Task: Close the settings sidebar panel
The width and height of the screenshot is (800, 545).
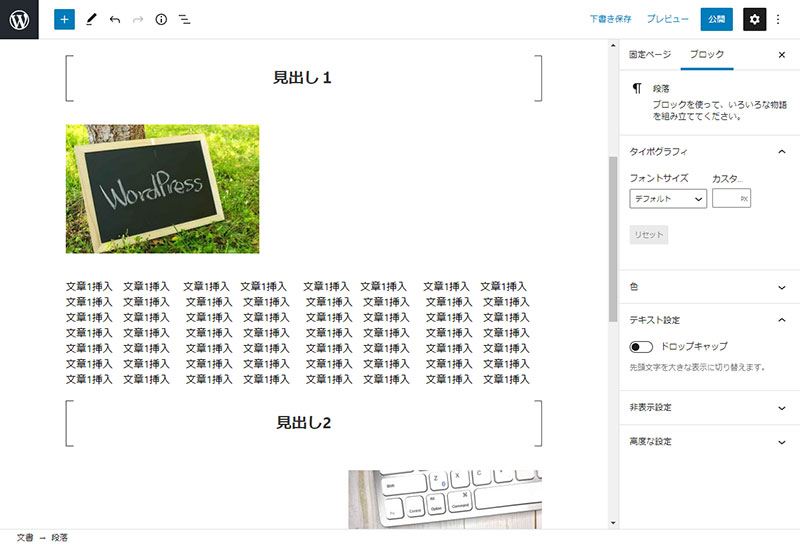Action: click(x=781, y=55)
